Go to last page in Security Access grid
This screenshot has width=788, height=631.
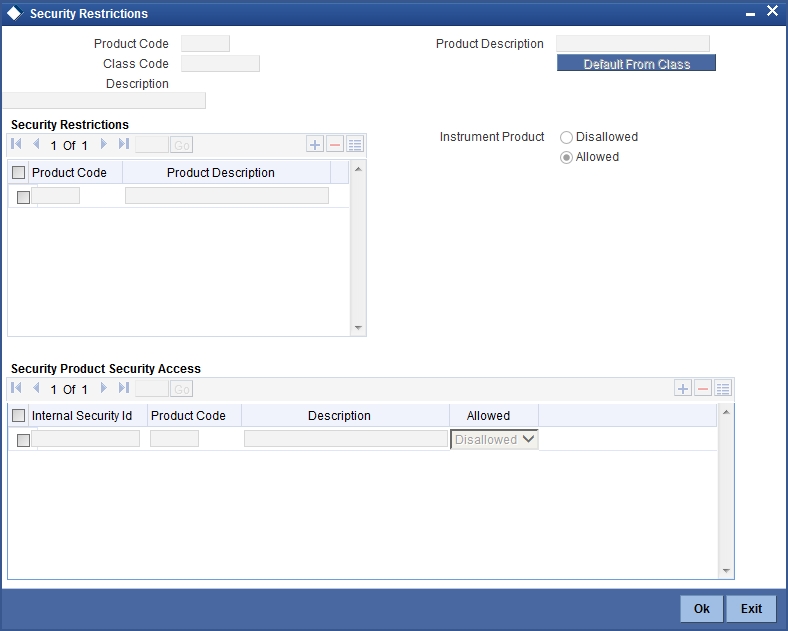pos(124,388)
